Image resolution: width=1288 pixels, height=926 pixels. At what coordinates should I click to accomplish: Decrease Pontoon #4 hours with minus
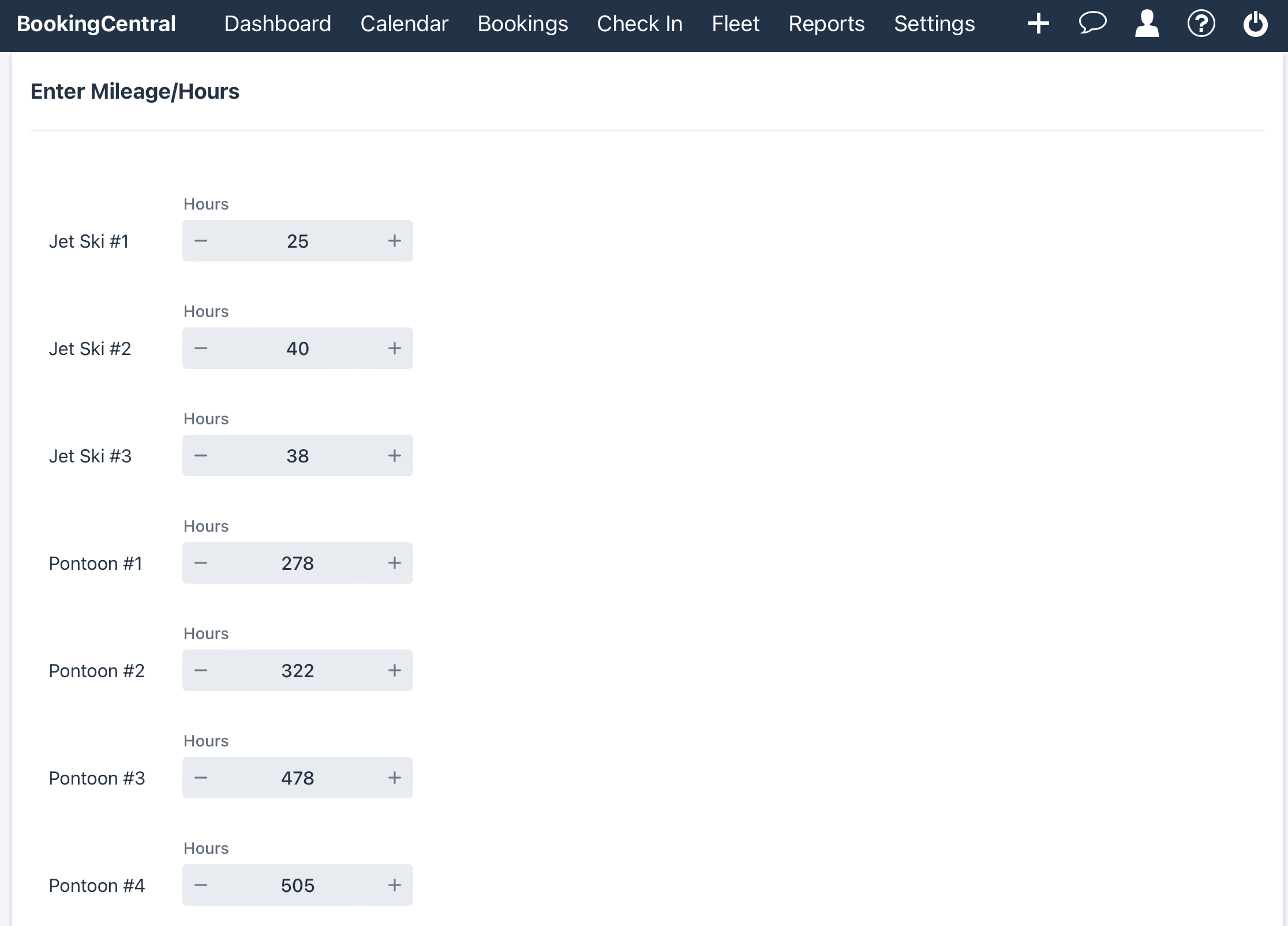201,885
